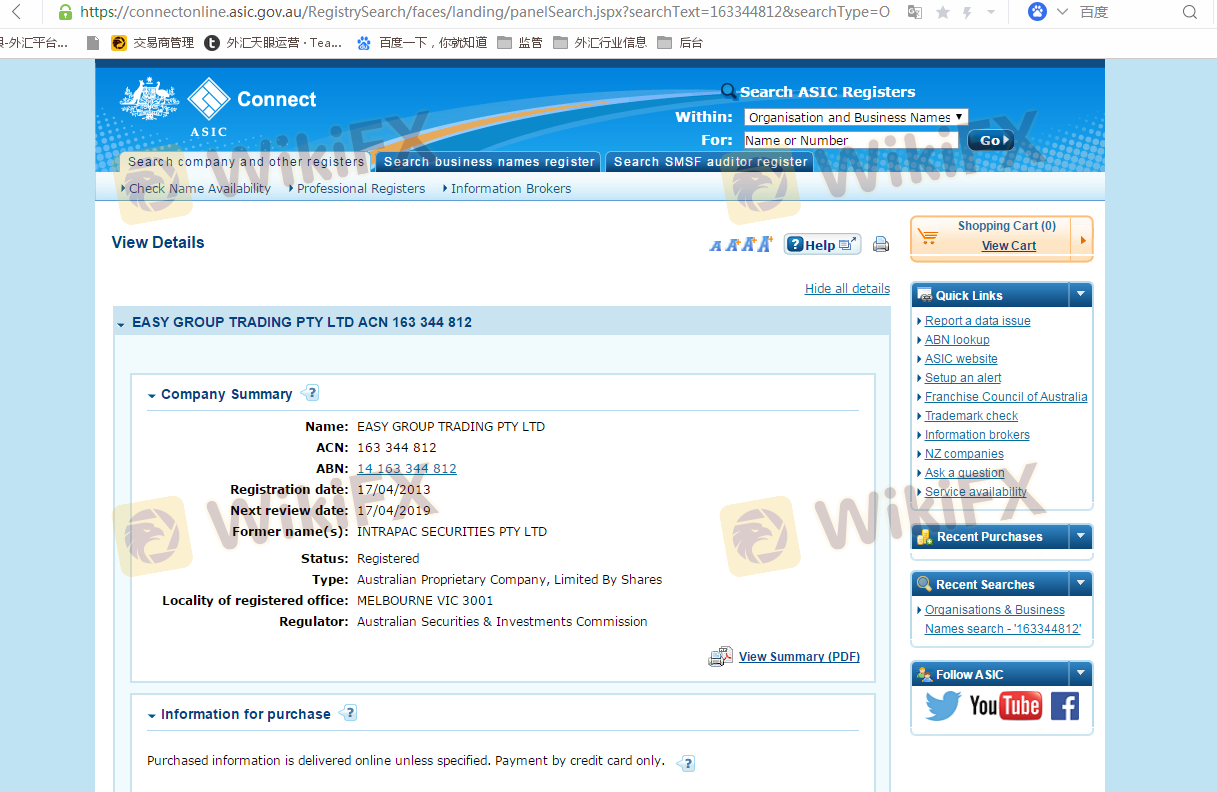This screenshot has height=792, width=1217.
Task: Click the bookmark star icon
Action: pos(942,12)
